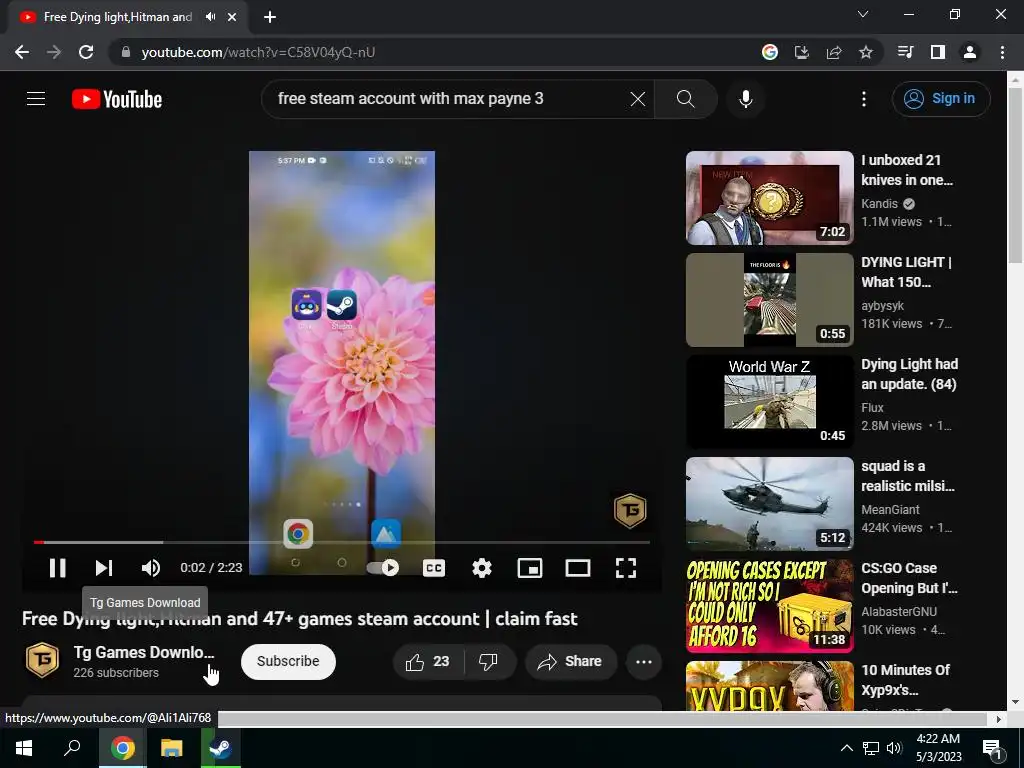Go to YouTube home via logo

[117, 99]
